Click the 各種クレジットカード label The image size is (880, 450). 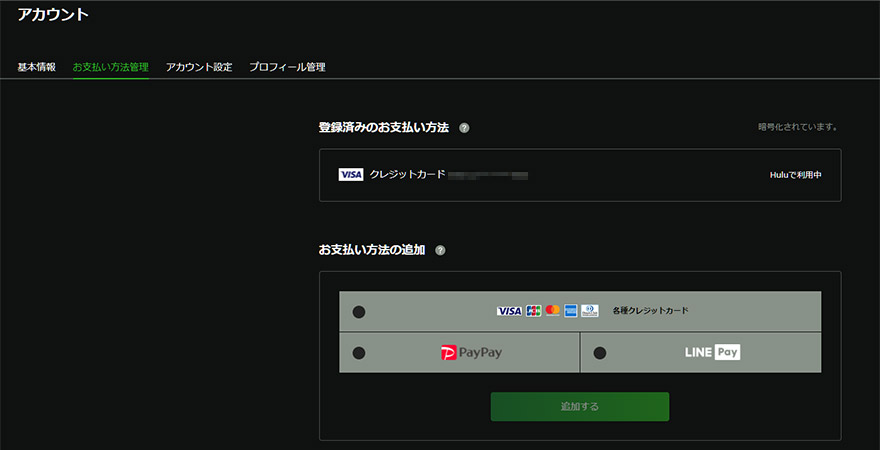click(x=650, y=310)
